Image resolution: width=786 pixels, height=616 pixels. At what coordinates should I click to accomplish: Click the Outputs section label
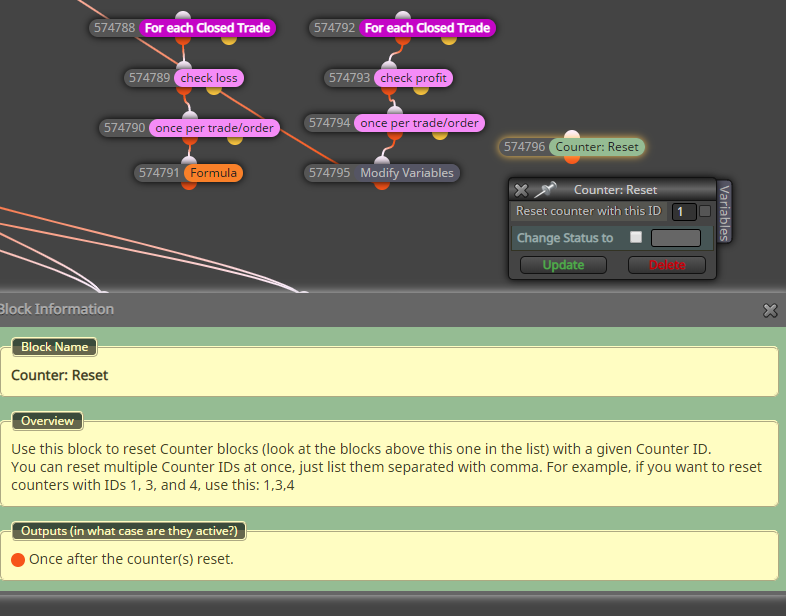(x=129, y=531)
